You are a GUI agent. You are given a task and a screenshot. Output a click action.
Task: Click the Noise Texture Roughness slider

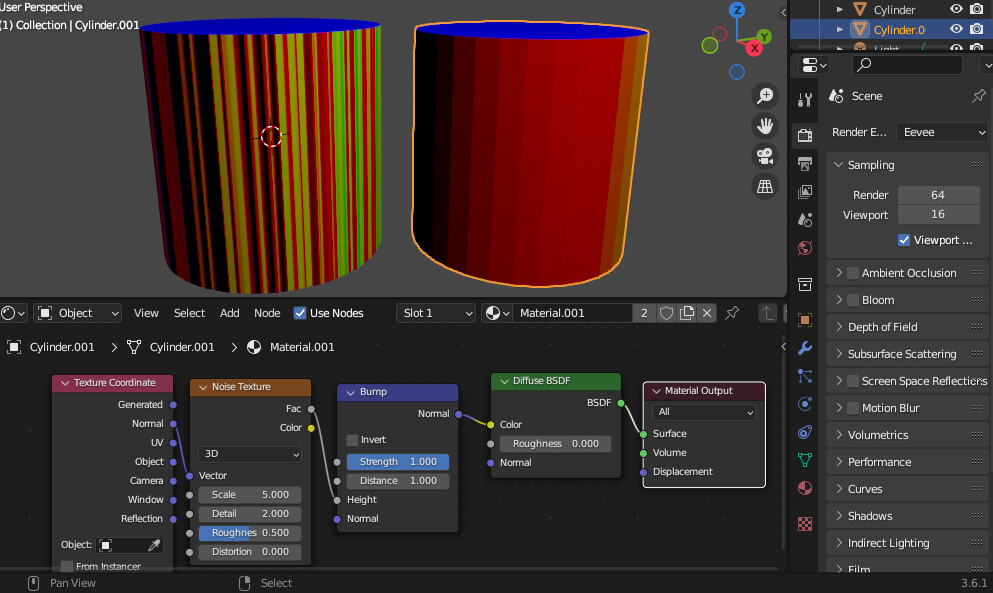250,533
